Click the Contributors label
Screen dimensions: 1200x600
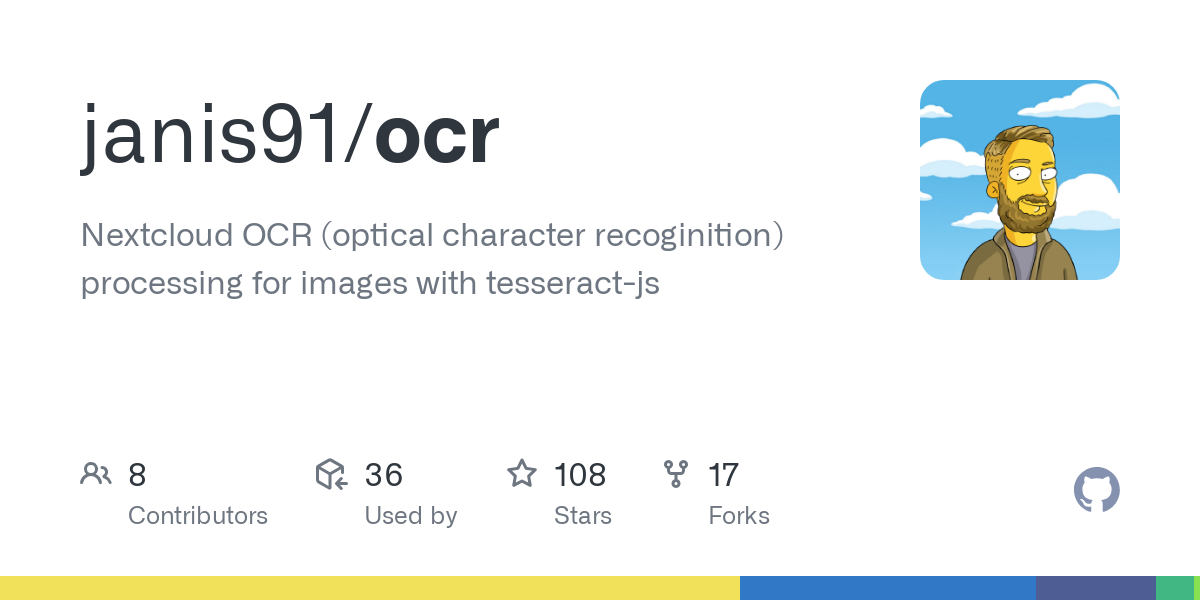tap(198, 516)
